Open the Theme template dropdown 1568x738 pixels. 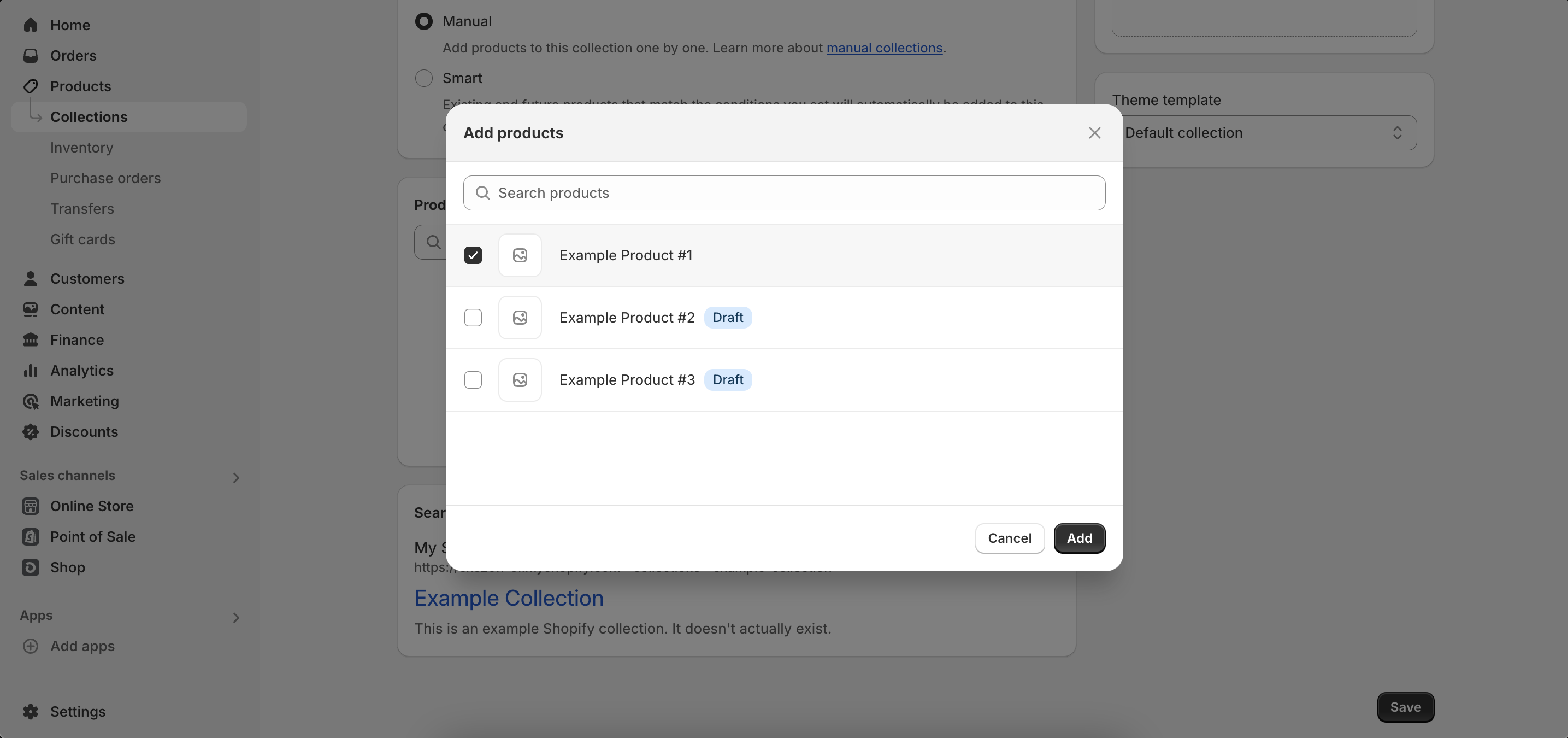click(x=1264, y=133)
